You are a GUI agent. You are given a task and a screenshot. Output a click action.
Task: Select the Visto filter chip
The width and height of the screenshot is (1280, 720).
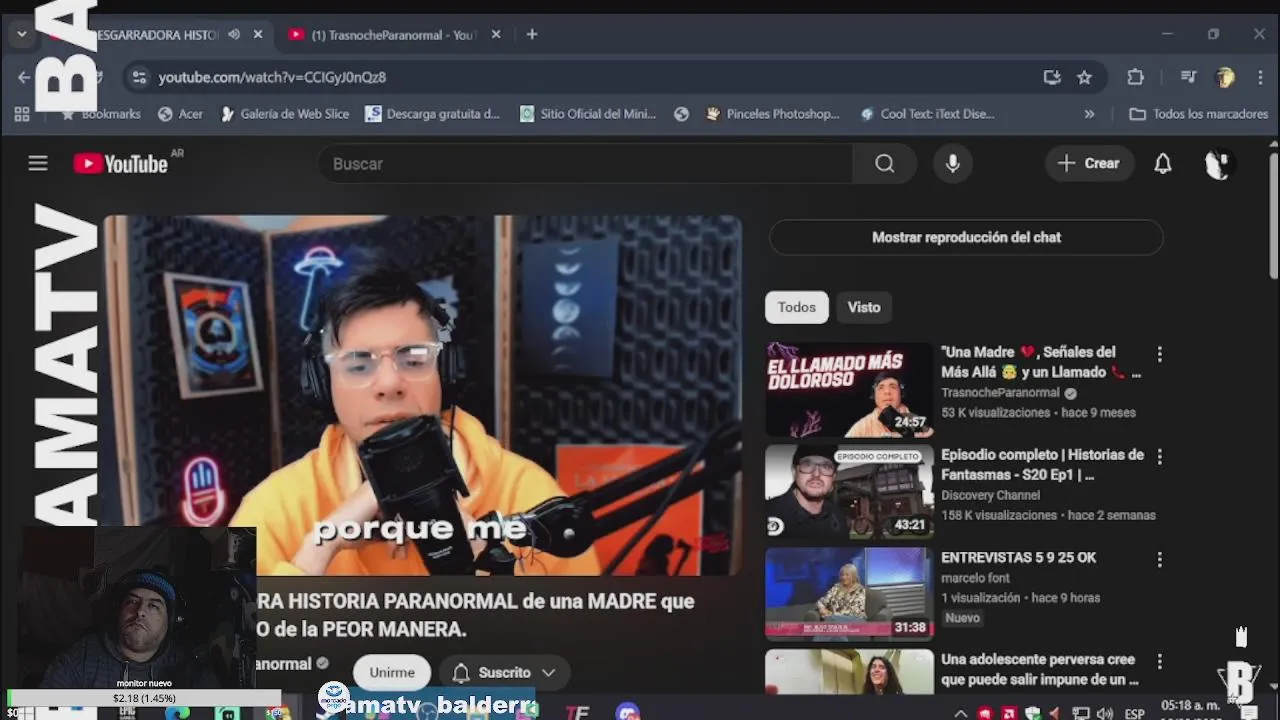point(864,307)
